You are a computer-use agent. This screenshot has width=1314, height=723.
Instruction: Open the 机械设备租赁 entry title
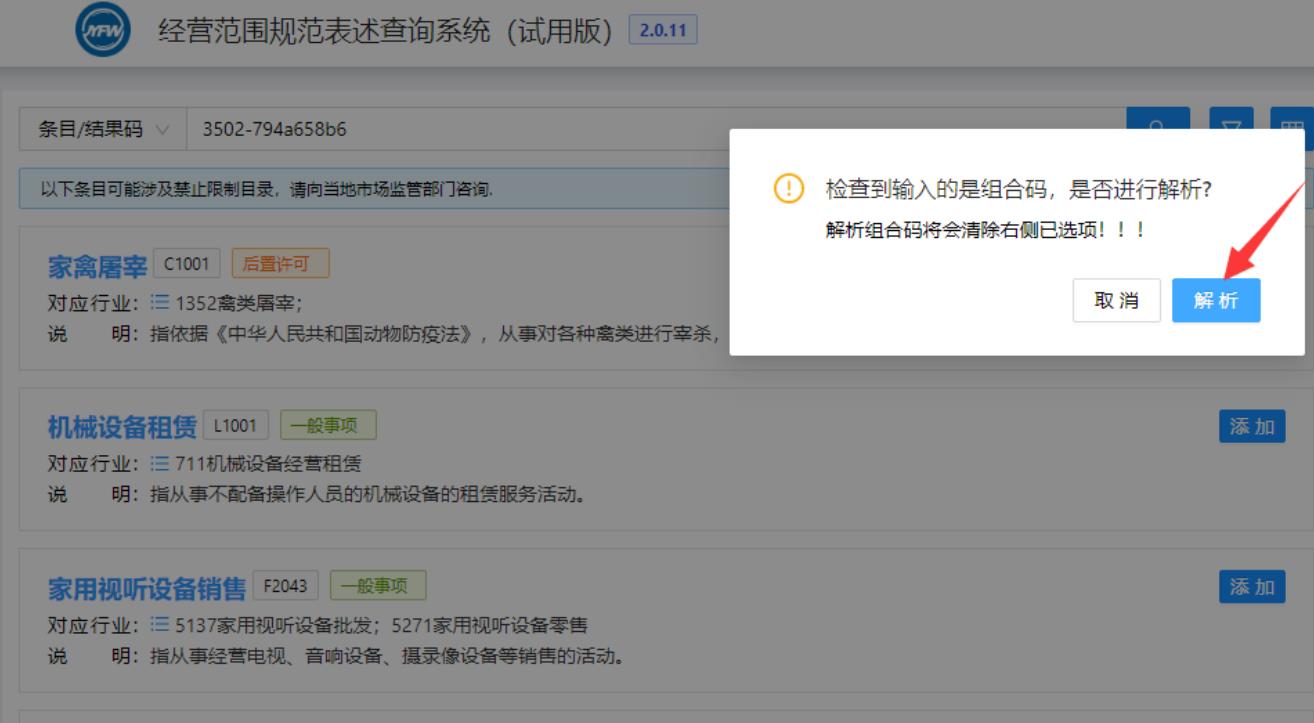(x=122, y=427)
